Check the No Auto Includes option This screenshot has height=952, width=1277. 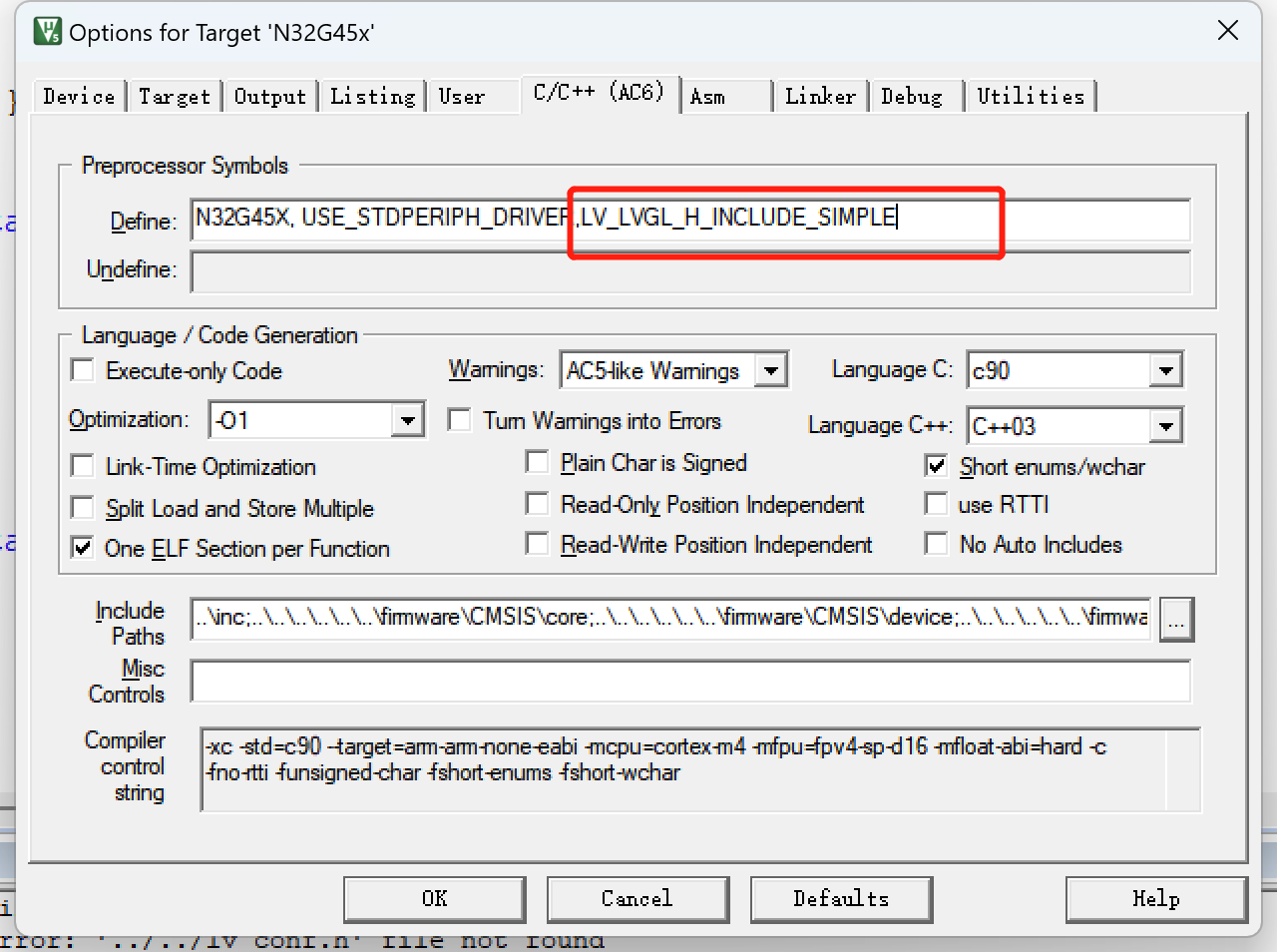point(937,544)
